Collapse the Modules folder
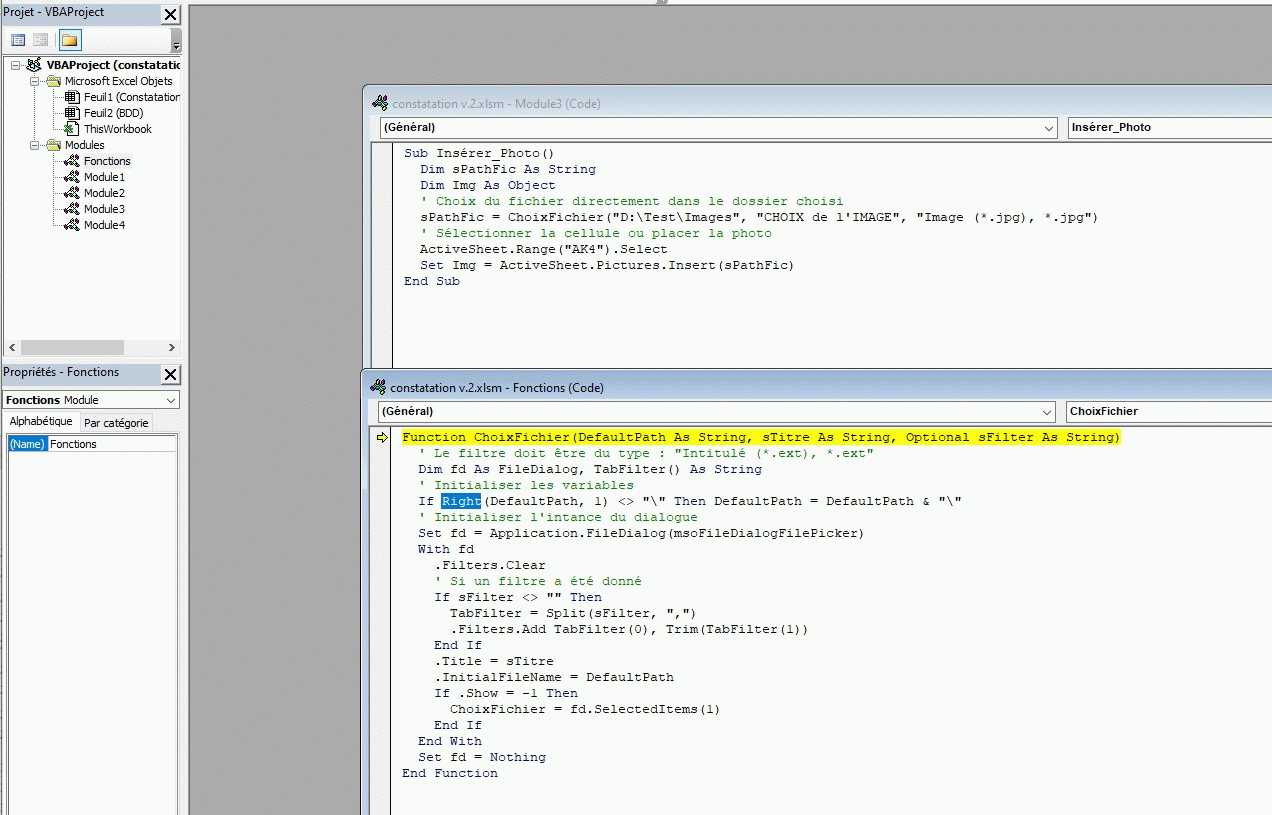This screenshot has width=1272, height=815. pos(33,145)
